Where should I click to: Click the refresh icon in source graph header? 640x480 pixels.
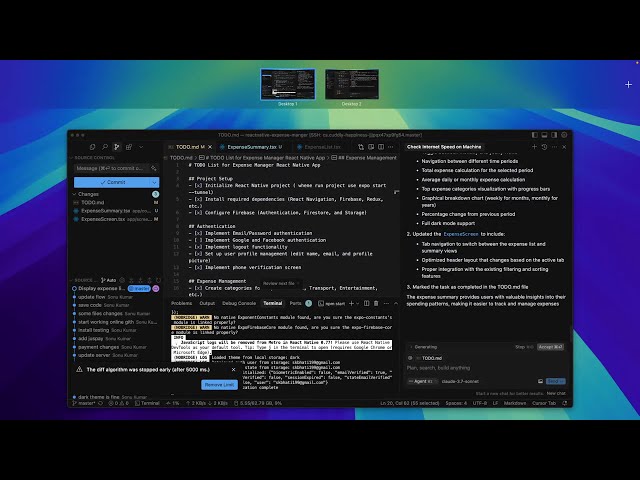coord(158,280)
